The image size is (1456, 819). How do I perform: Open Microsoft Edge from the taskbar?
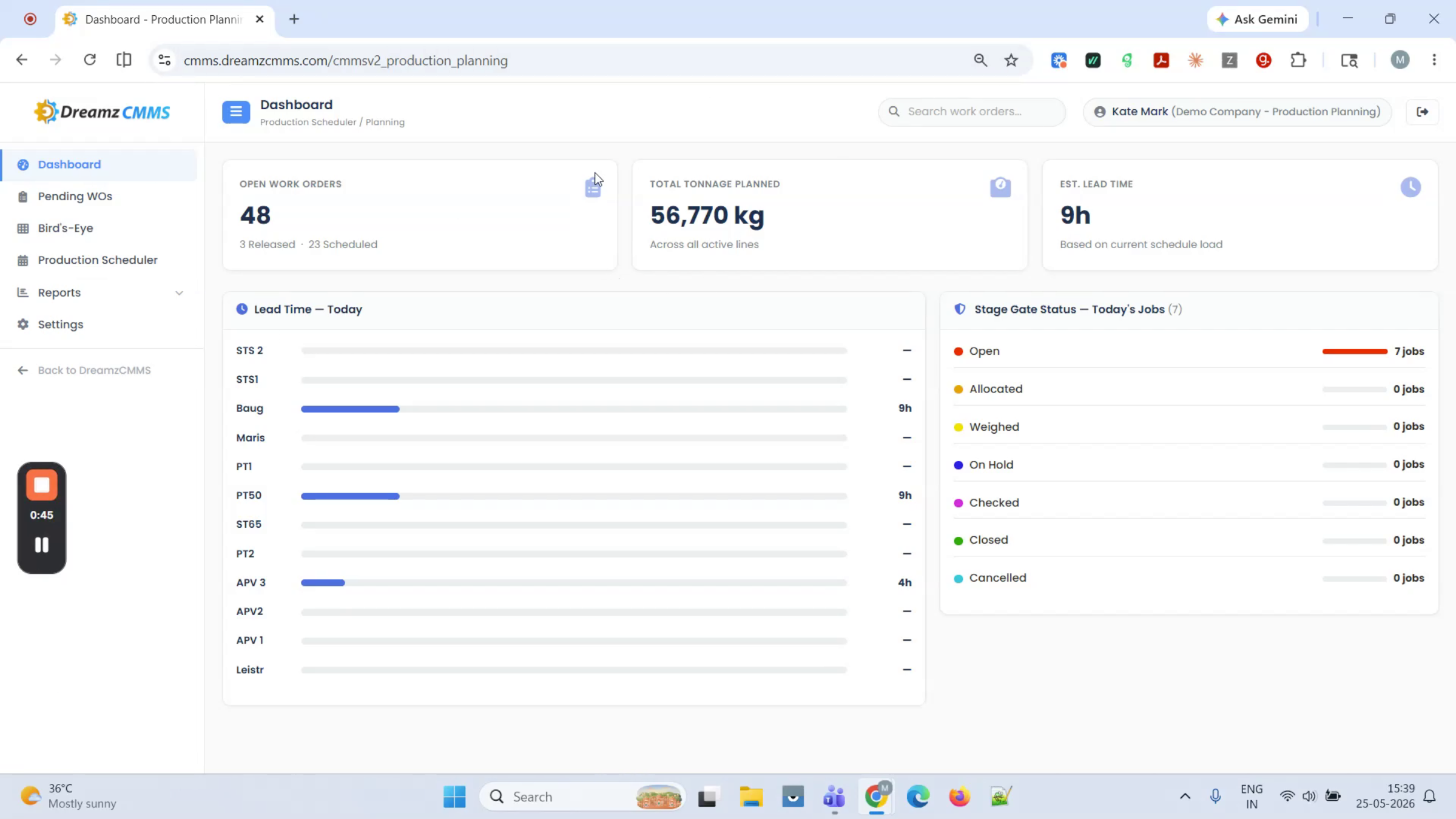pyautogui.click(x=918, y=797)
